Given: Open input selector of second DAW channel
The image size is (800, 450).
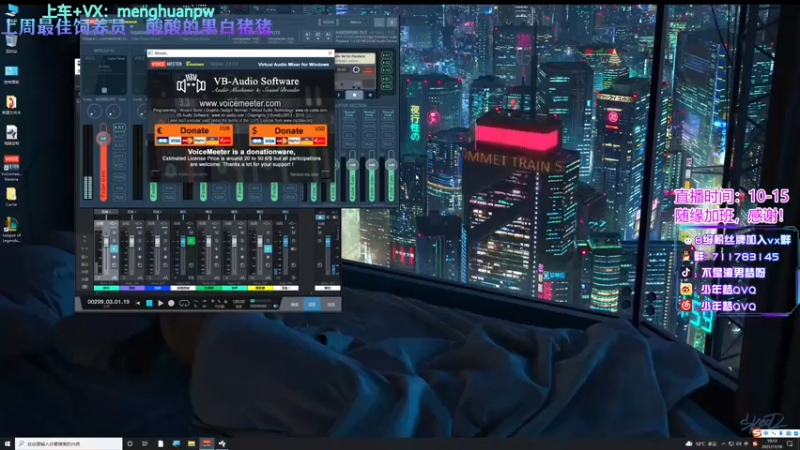Looking at the screenshot, I should pyautogui.click(x=132, y=212).
